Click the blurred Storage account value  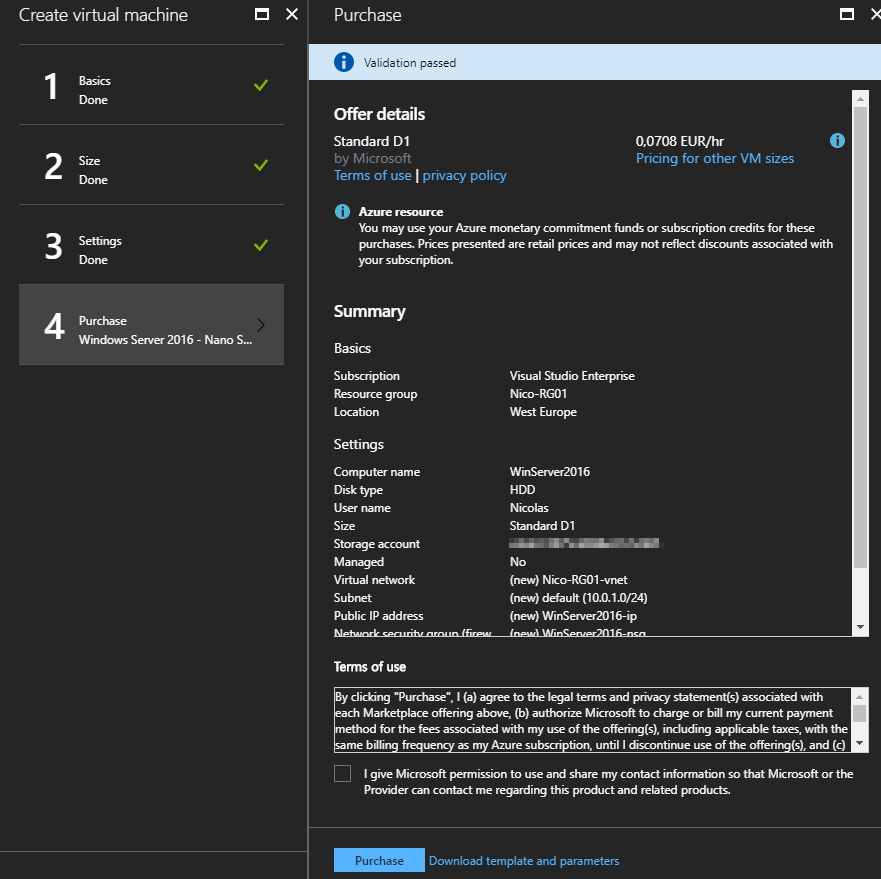click(585, 543)
